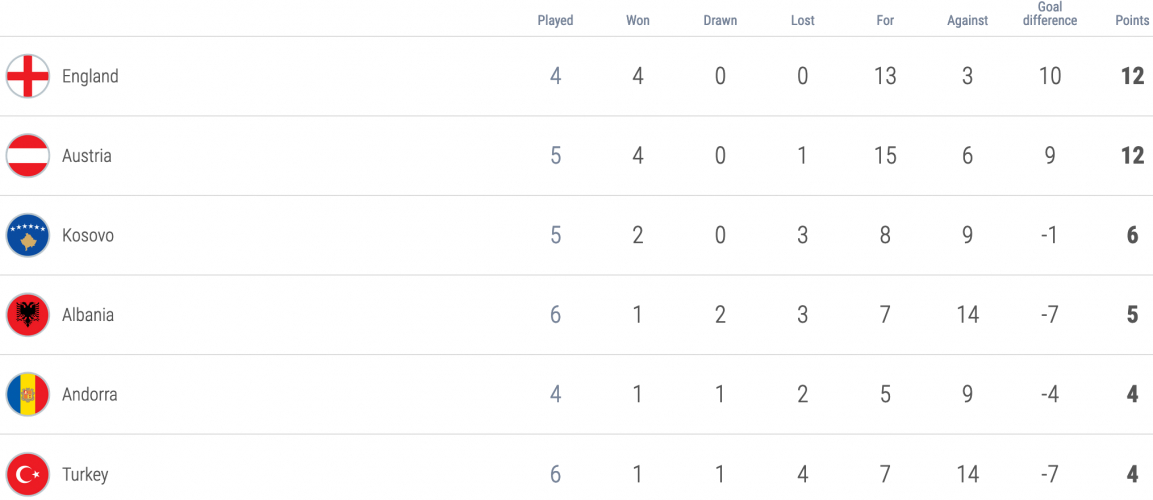Screen dimensions: 1153x500
Task: Click the Kosovo flag icon
Action: 28,235
